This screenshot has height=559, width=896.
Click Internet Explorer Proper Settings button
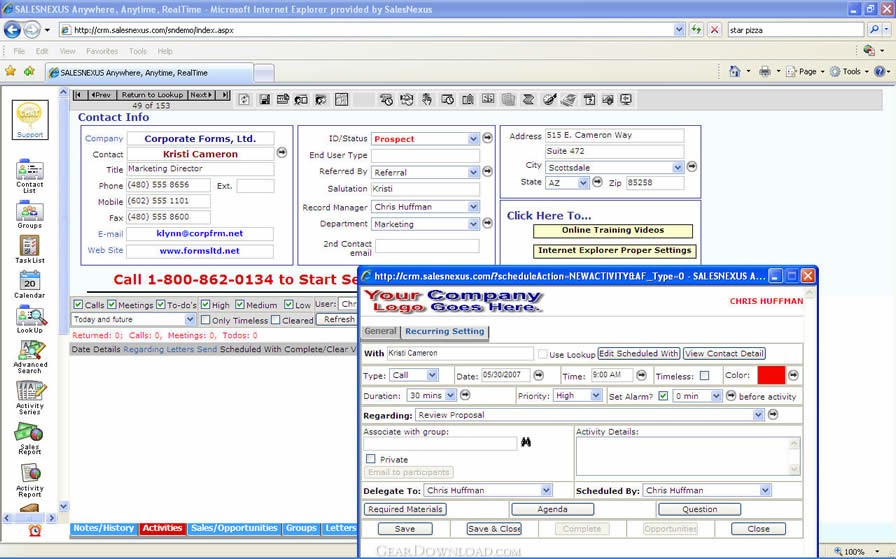pos(614,251)
